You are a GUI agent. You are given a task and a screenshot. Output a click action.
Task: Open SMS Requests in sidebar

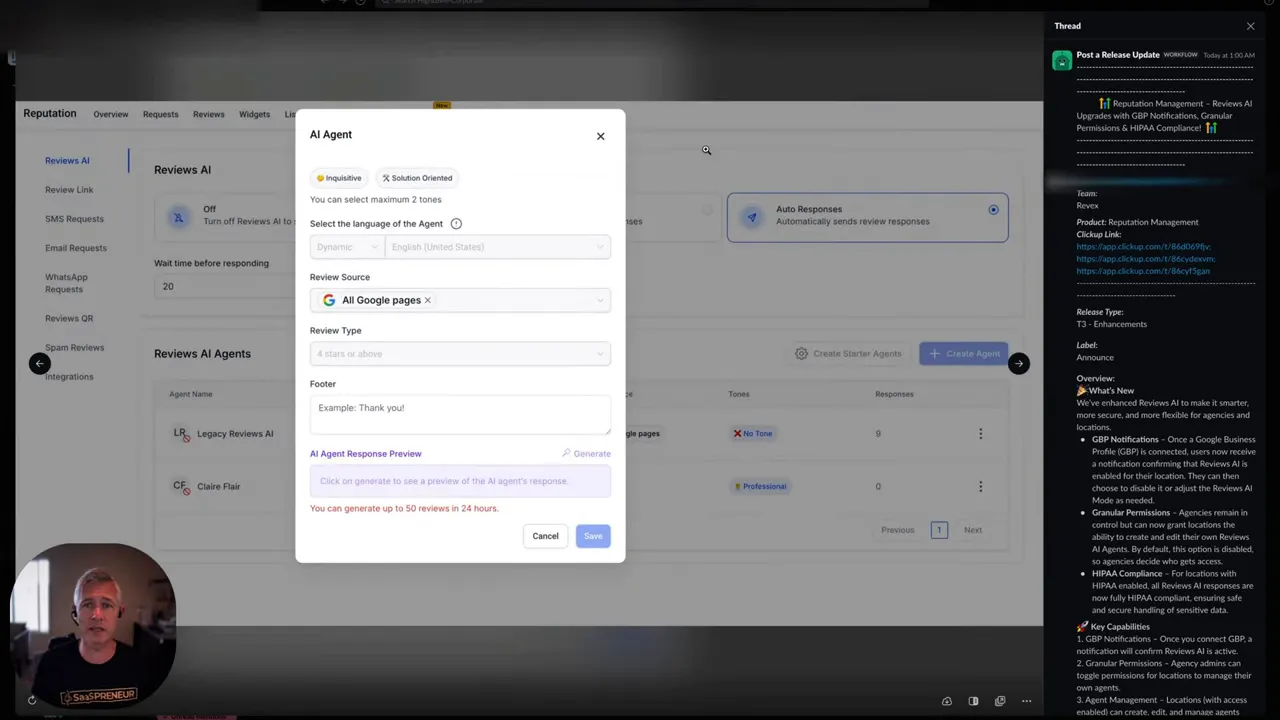(74, 219)
